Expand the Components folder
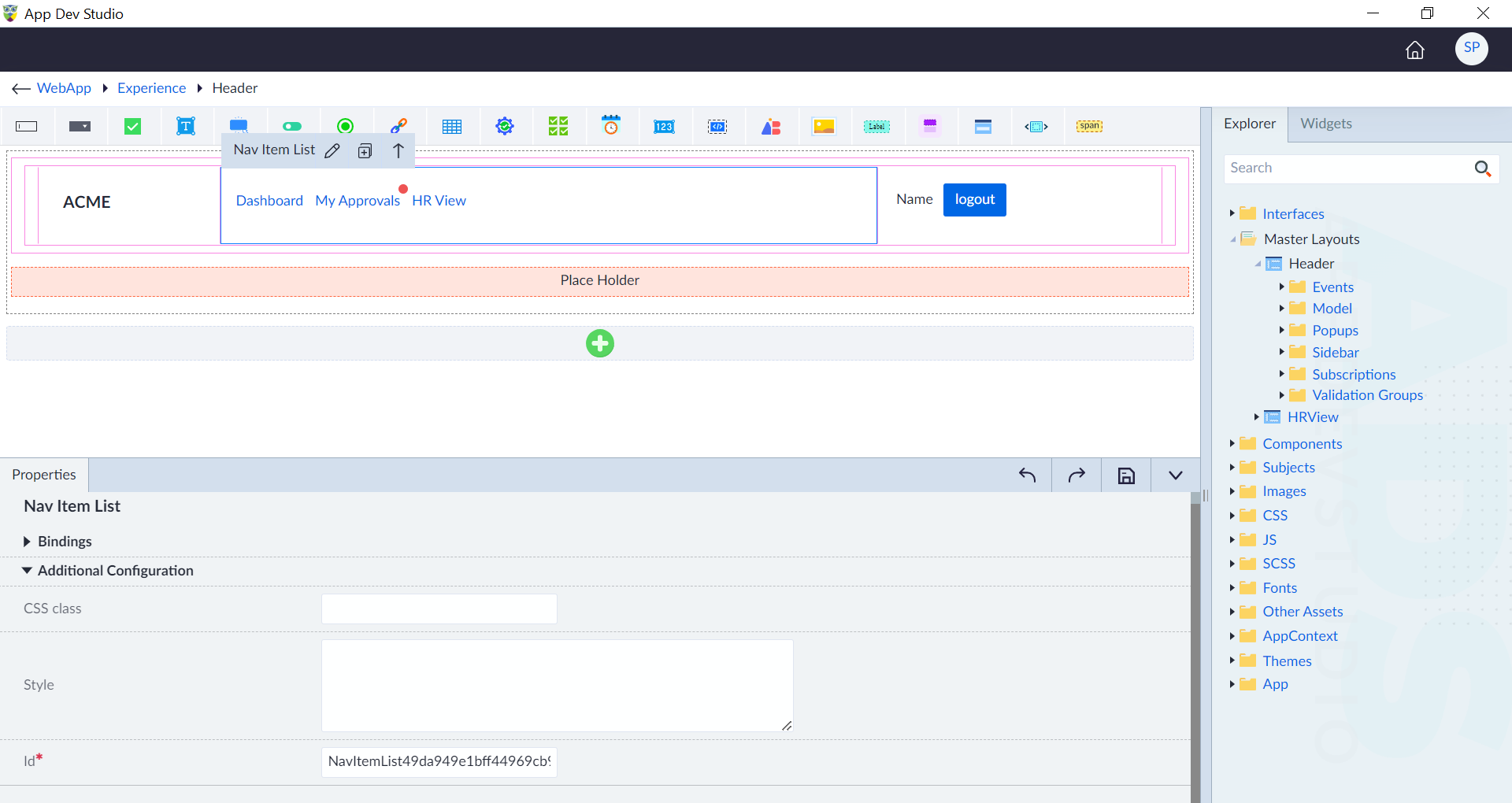The width and height of the screenshot is (1512, 803). (1232, 443)
